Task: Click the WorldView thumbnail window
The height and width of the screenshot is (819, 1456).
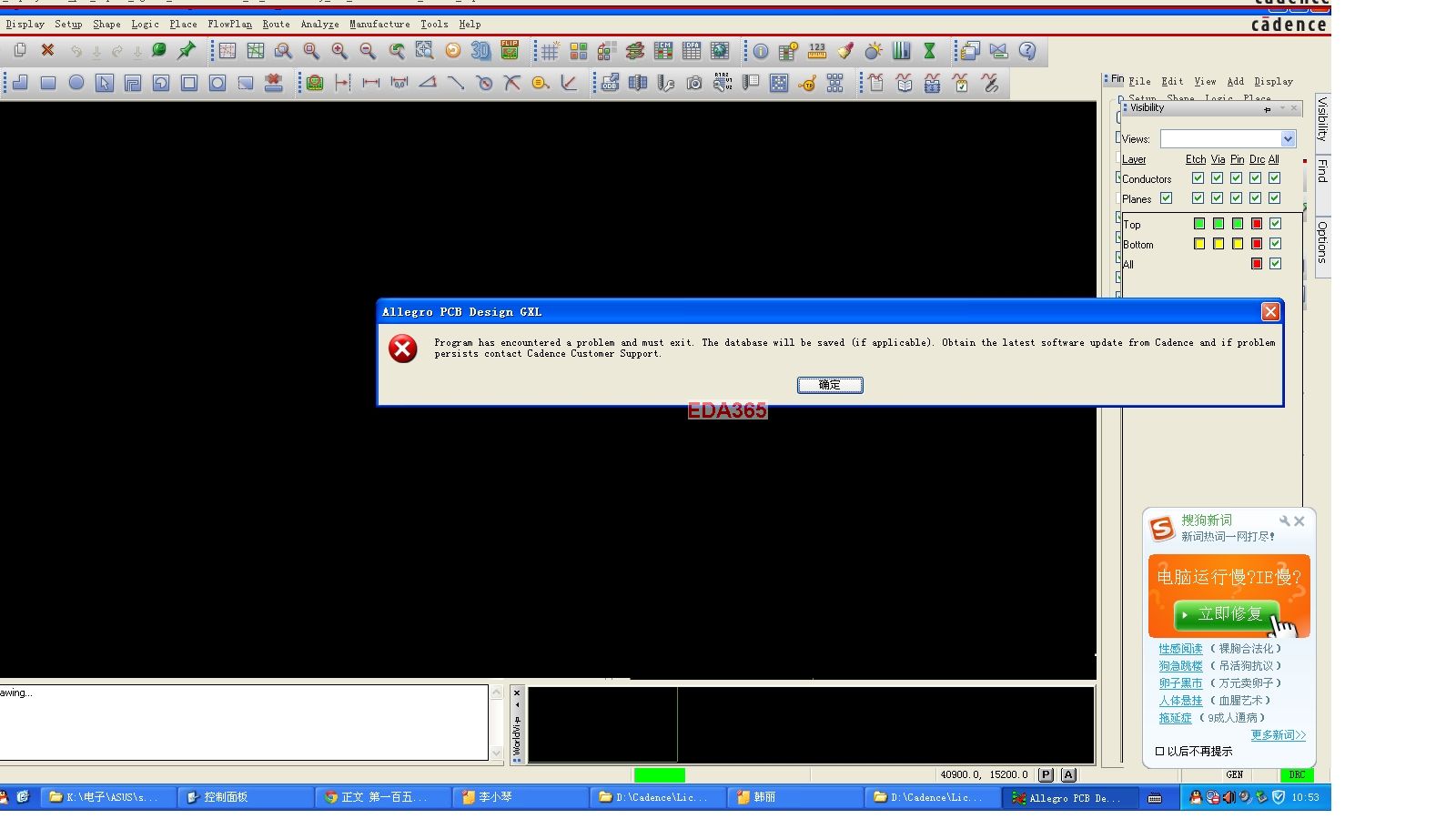Action: [811, 724]
